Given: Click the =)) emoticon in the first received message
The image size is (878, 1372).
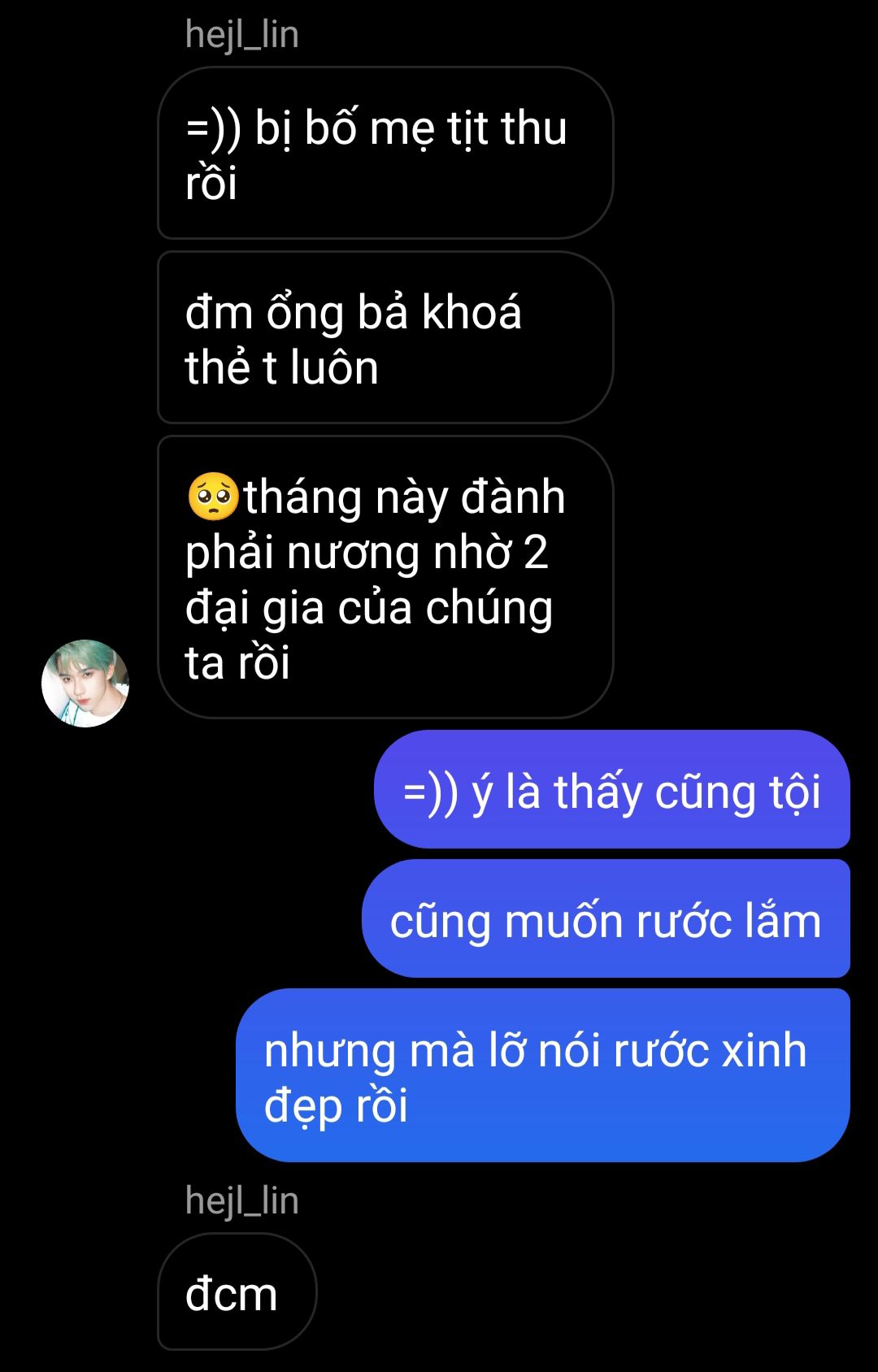Looking at the screenshot, I should pos(214,130).
